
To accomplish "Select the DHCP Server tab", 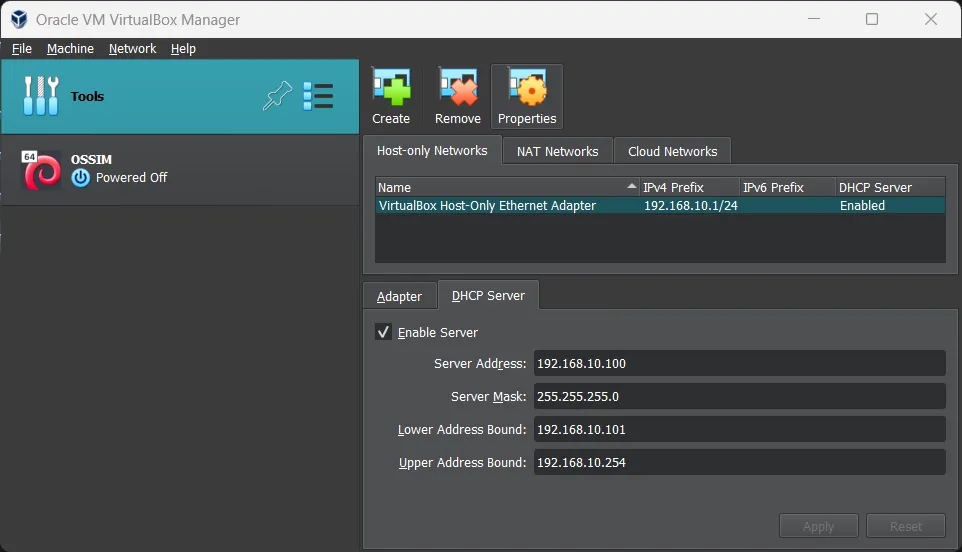I will tap(488, 296).
